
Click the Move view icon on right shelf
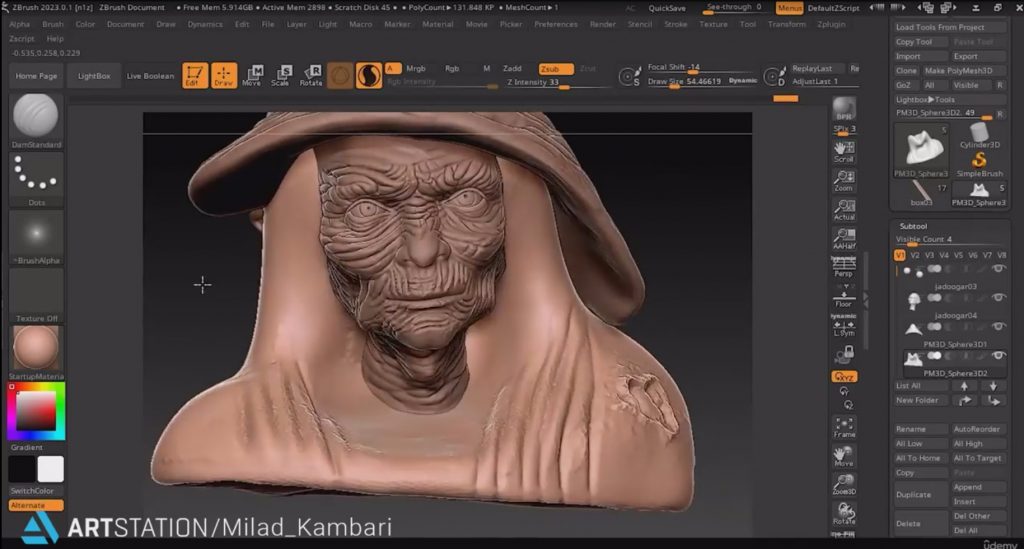[844, 456]
